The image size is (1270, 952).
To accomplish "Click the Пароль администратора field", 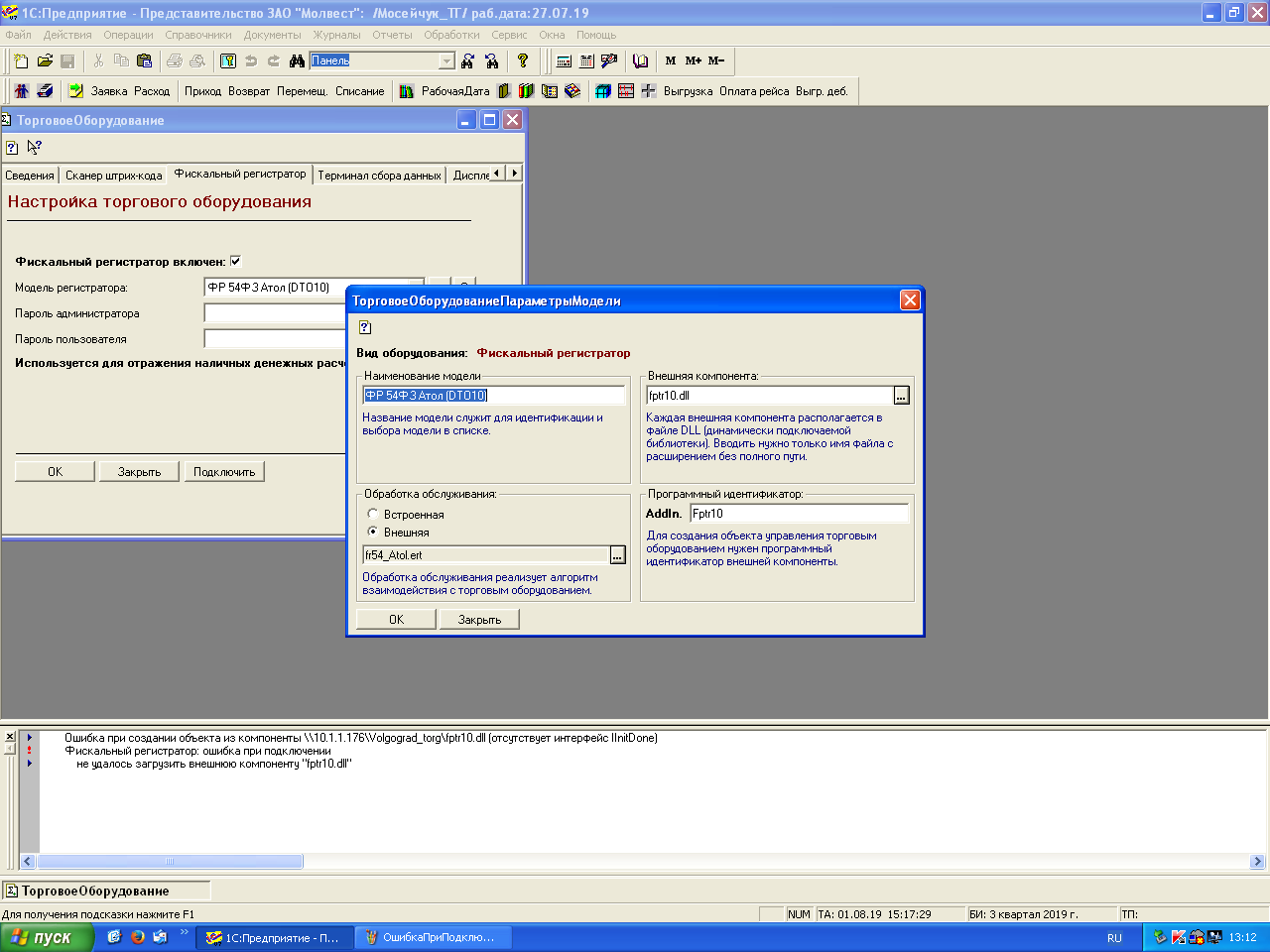I will pyautogui.click(x=275, y=313).
